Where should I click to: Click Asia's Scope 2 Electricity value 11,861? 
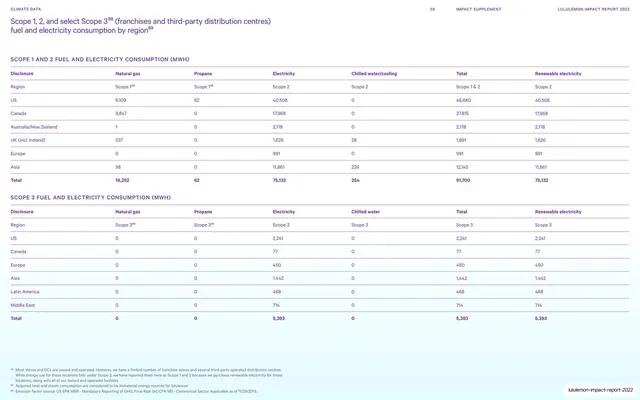click(279, 167)
